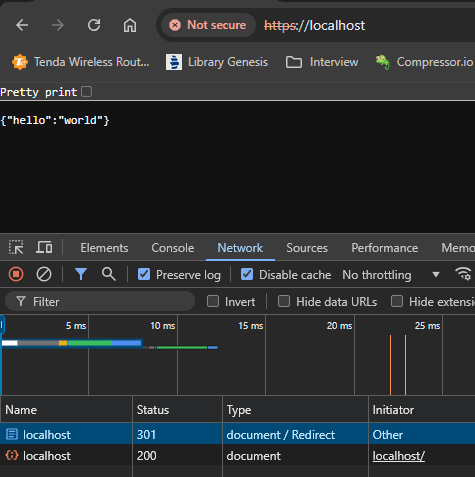Check the Hide data URLs checkbox

click(284, 301)
